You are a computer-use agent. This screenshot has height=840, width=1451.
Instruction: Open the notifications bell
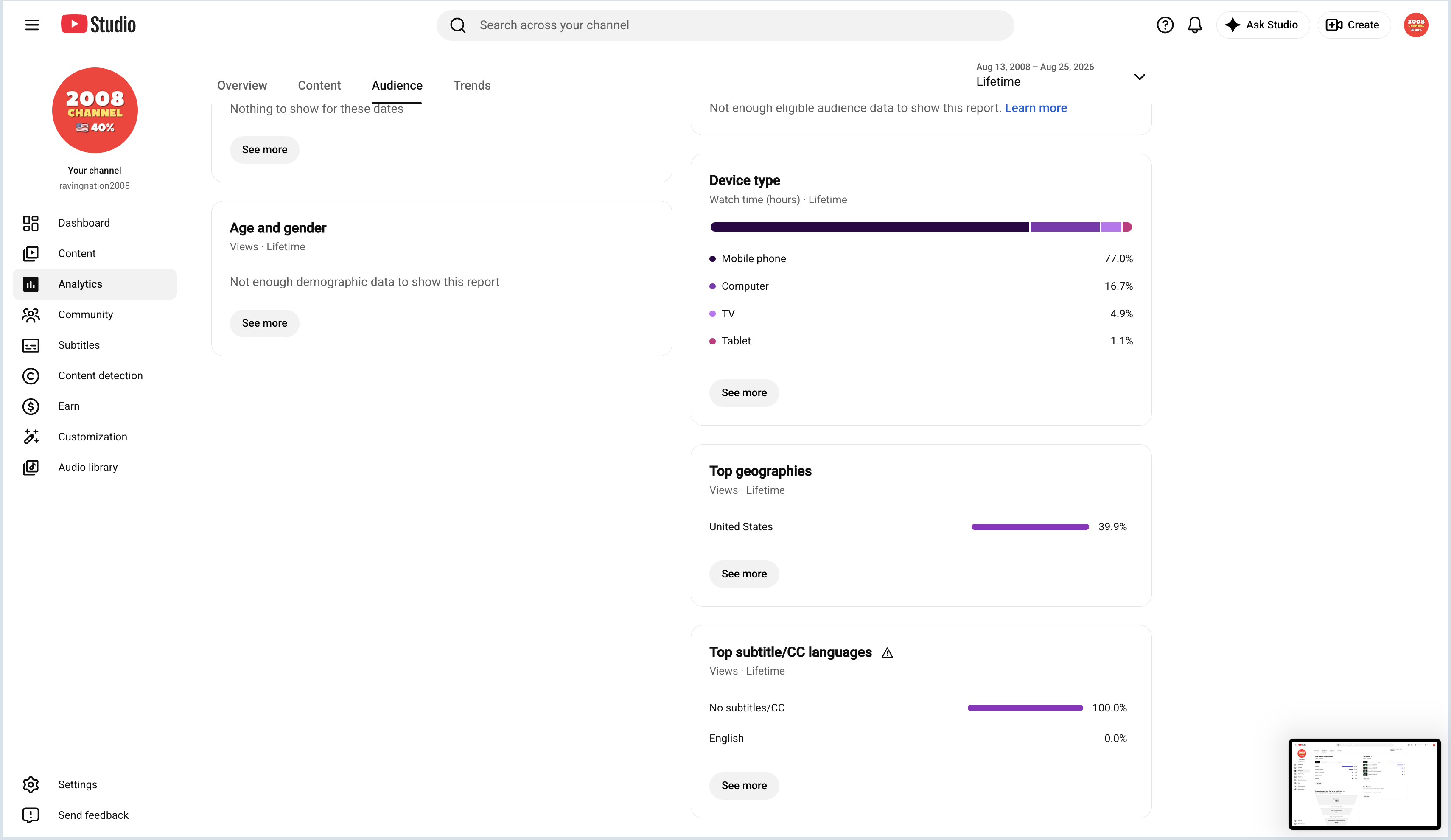[x=1195, y=25]
